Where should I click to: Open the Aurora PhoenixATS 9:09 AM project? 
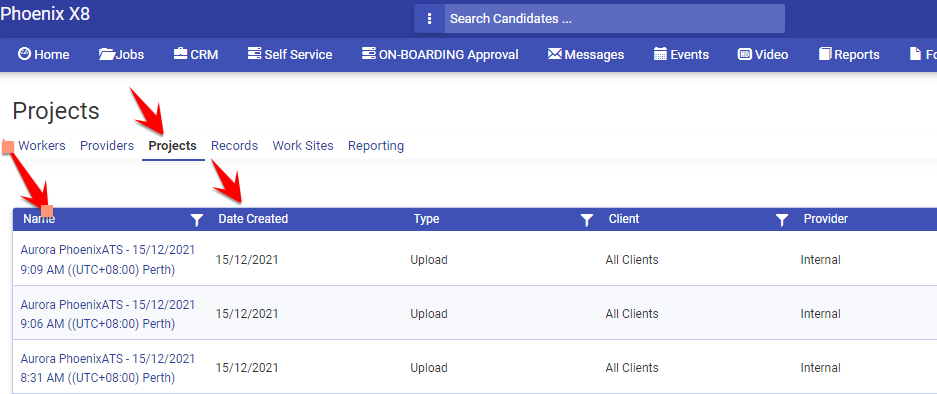click(x=108, y=259)
